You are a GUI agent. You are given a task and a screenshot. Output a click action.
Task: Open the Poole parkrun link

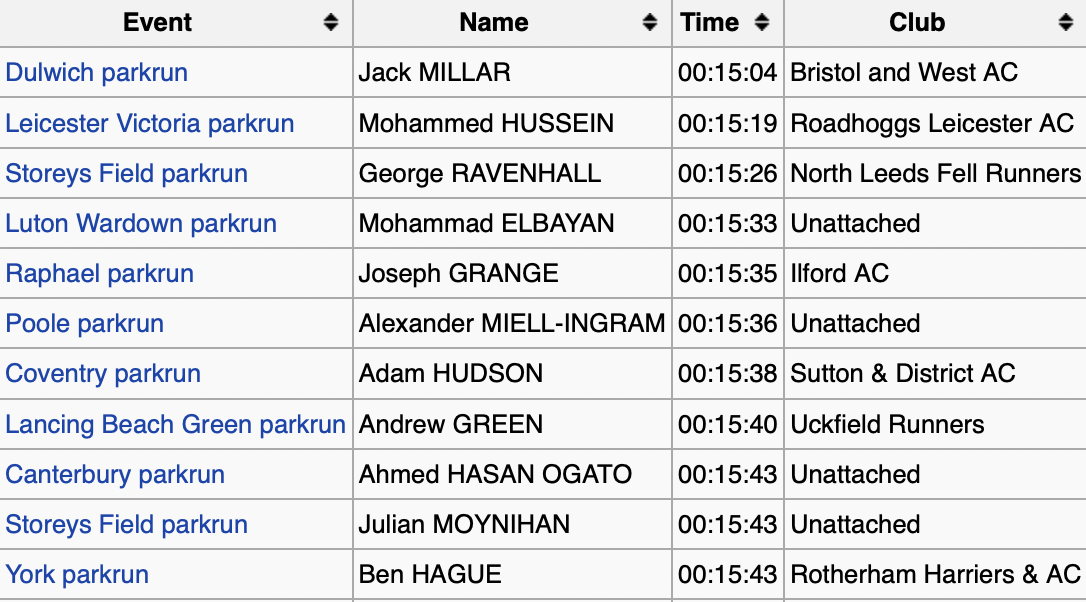[85, 323]
